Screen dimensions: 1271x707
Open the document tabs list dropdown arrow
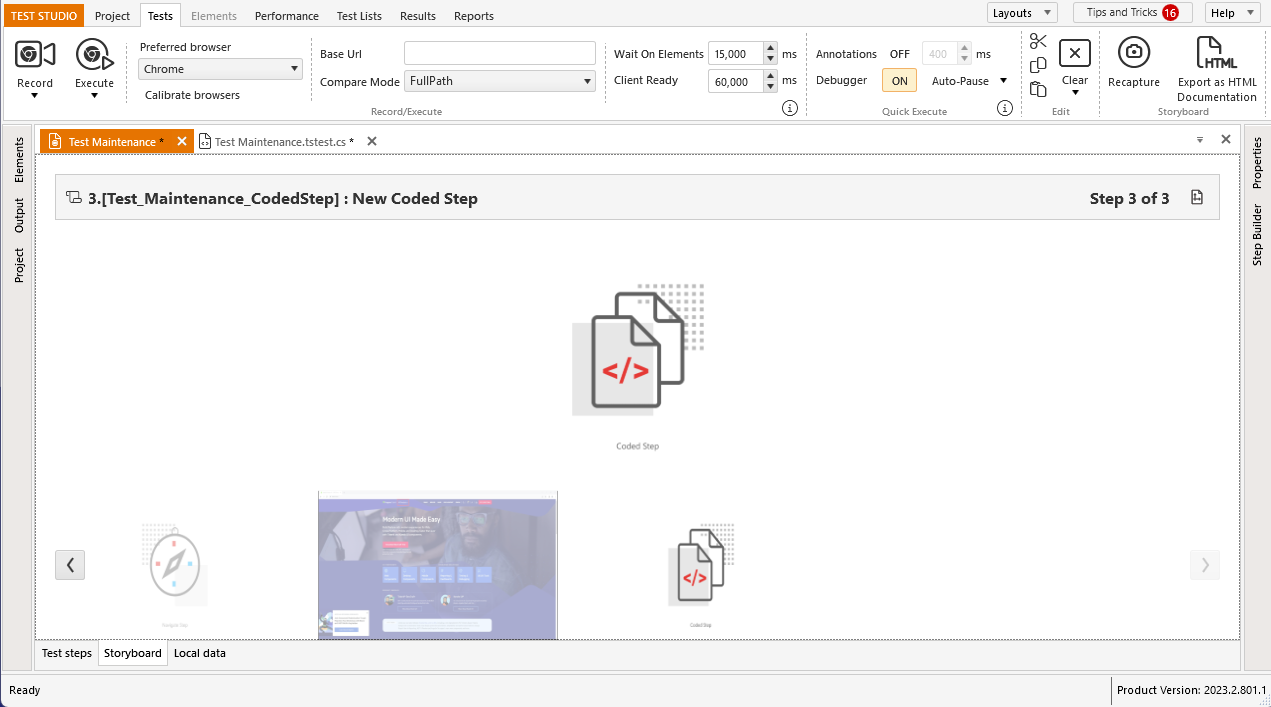click(x=1200, y=141)
